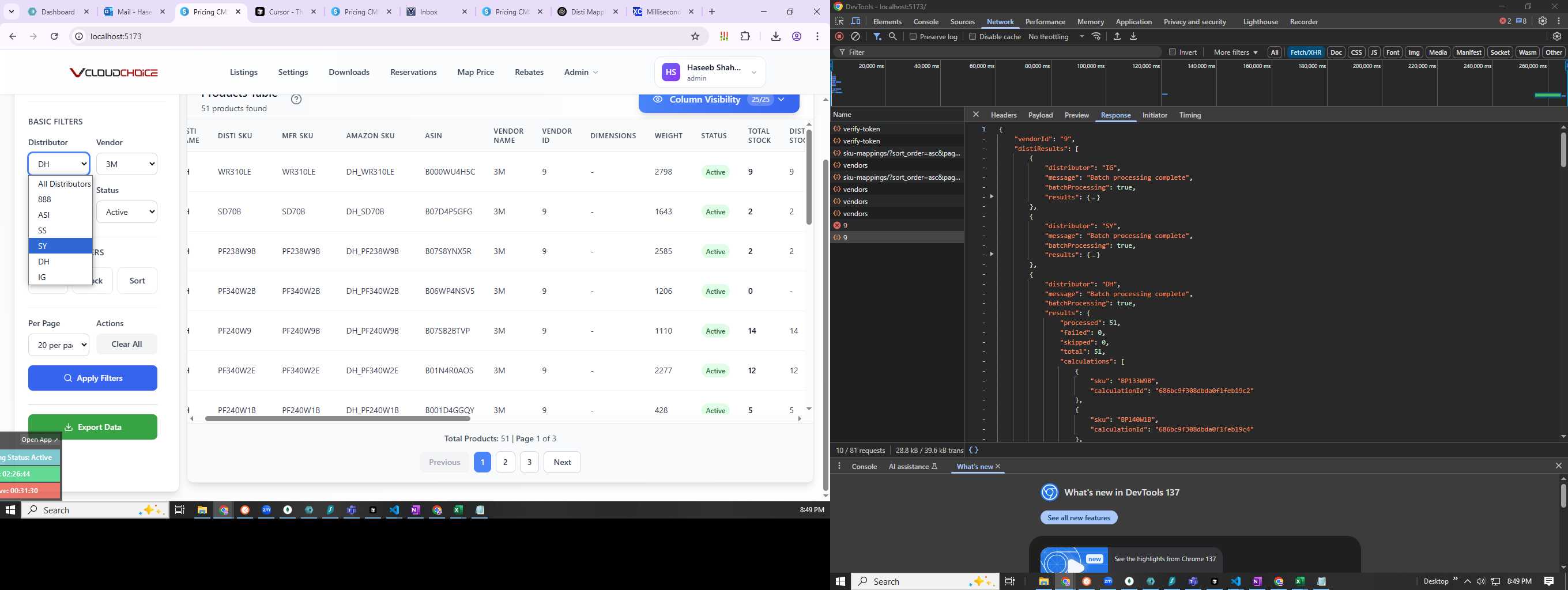The image size is (1568, 590).
Task: Open DevTools main settings gear
Action: click(x=1543, y=21)
